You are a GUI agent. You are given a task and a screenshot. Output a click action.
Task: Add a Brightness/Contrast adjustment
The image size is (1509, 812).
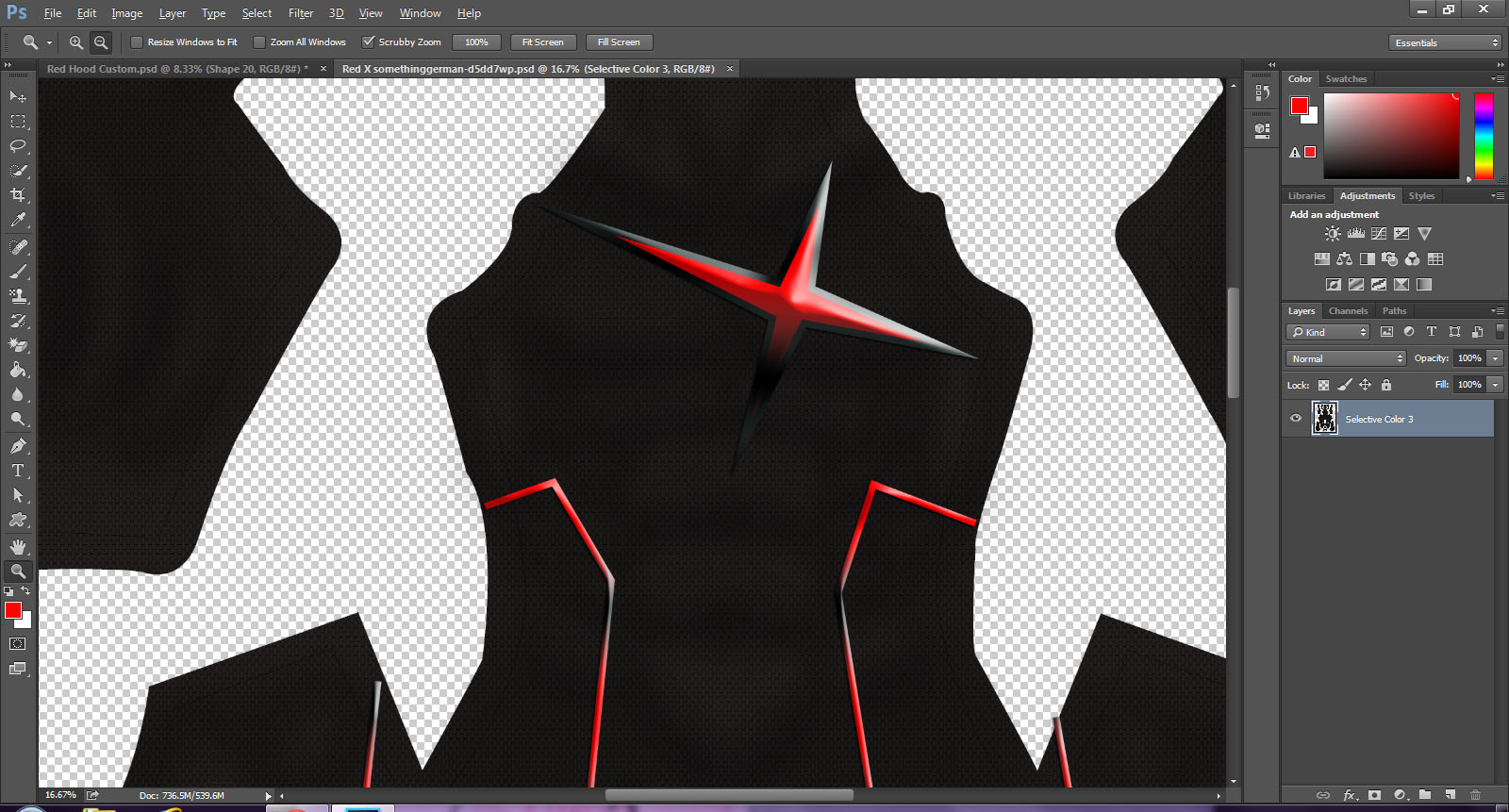[x=1333, y=234]
